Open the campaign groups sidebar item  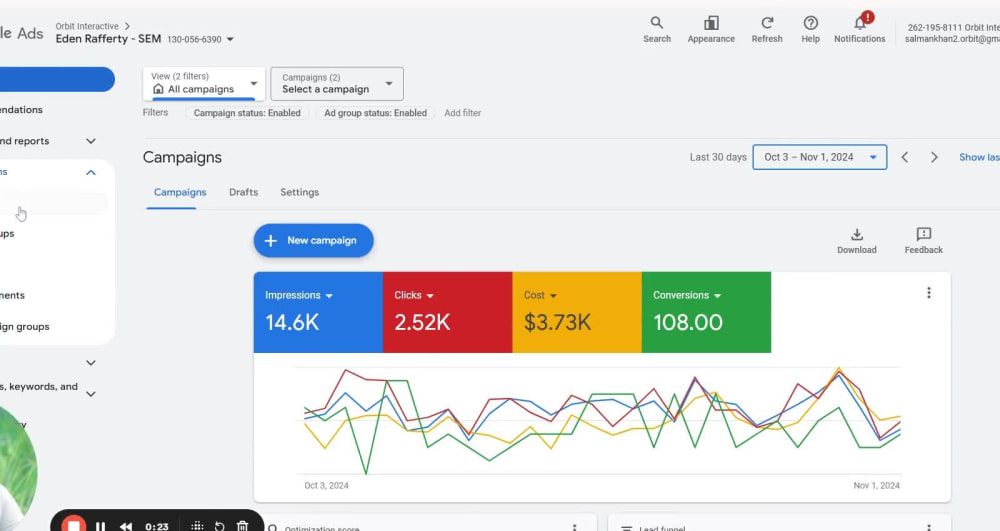(x=25, y=326)
